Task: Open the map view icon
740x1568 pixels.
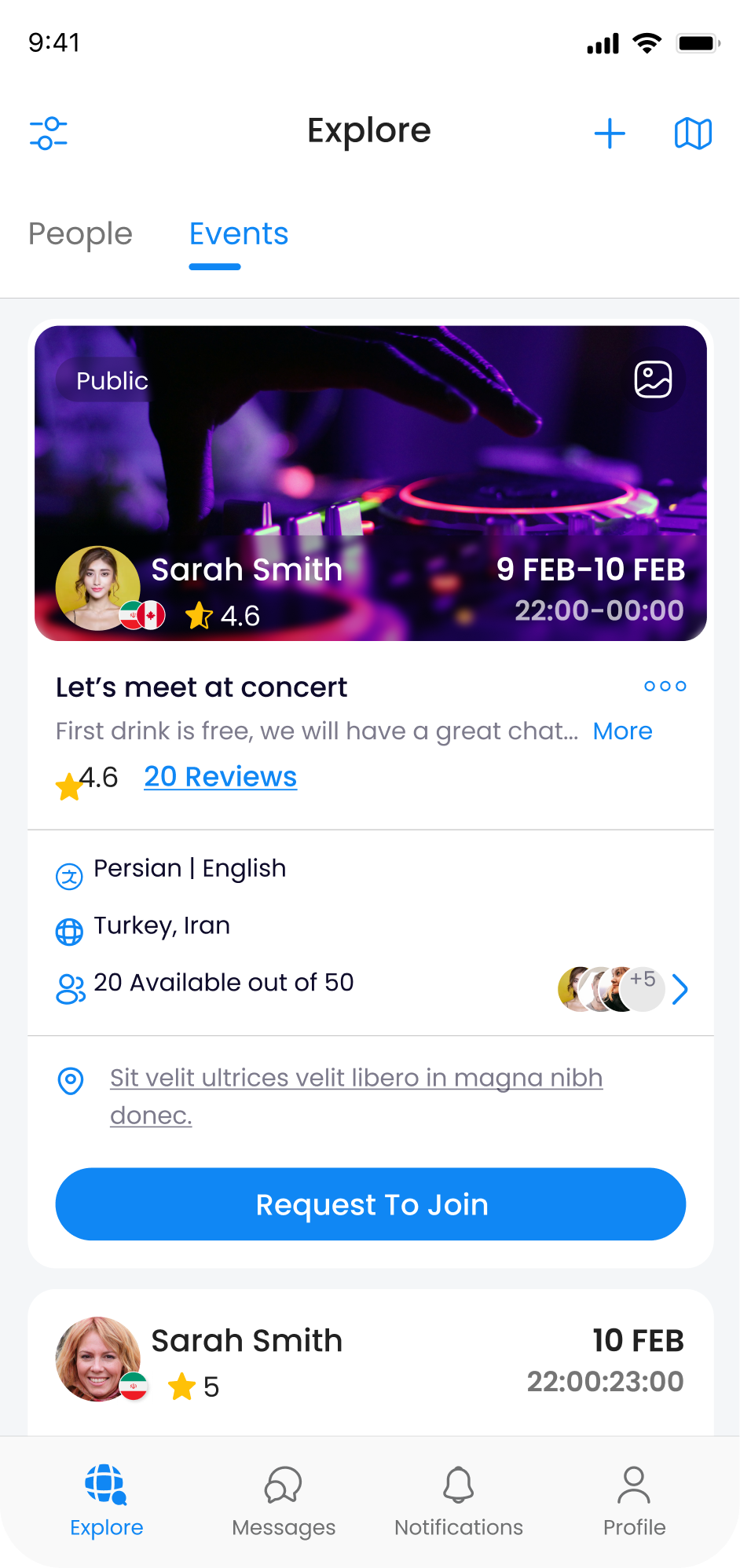Action: tap(693, 134)
